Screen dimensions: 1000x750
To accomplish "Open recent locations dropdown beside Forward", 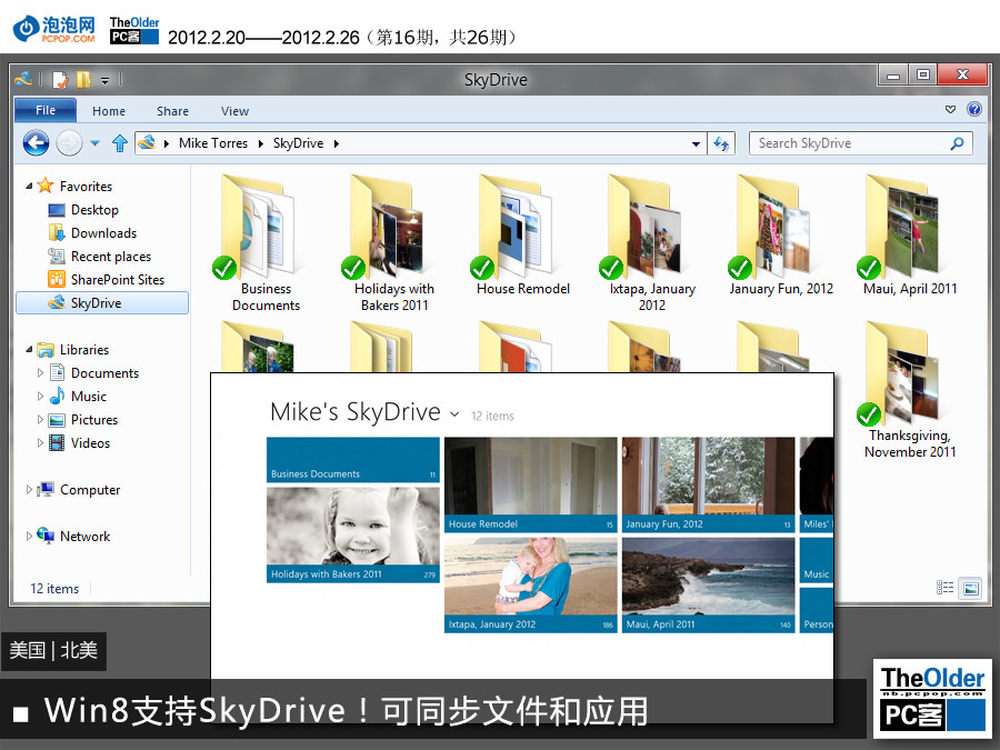I will 95,143.
